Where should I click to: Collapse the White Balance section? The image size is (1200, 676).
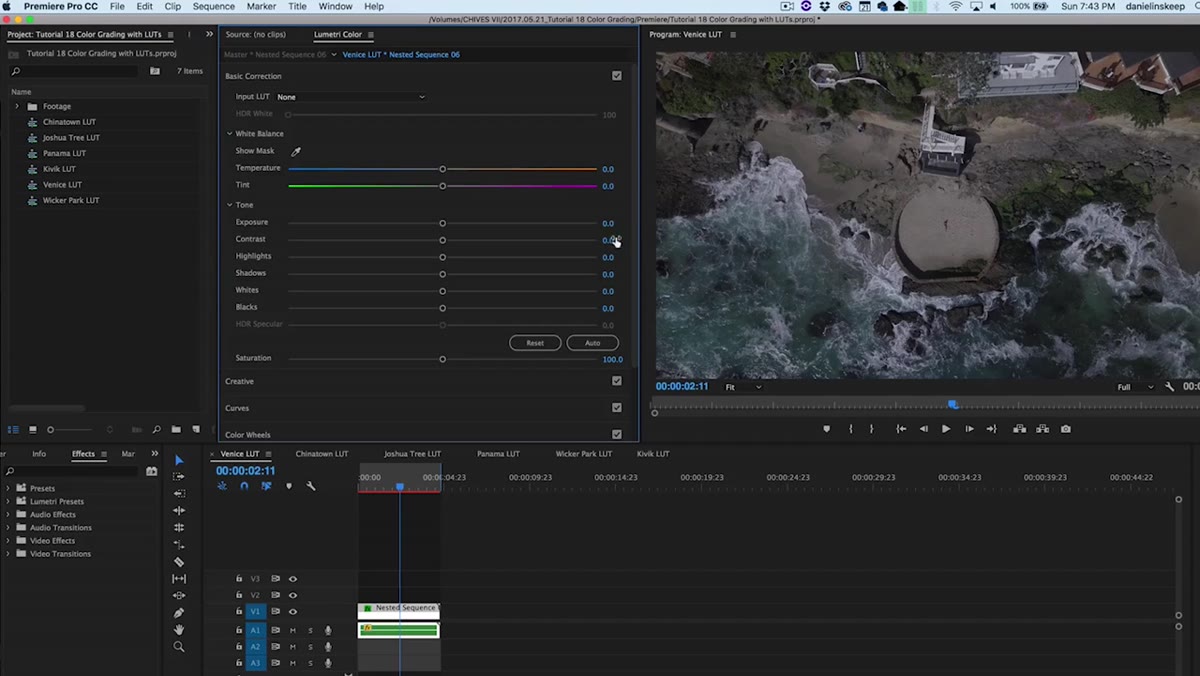(x=229, y=134)
